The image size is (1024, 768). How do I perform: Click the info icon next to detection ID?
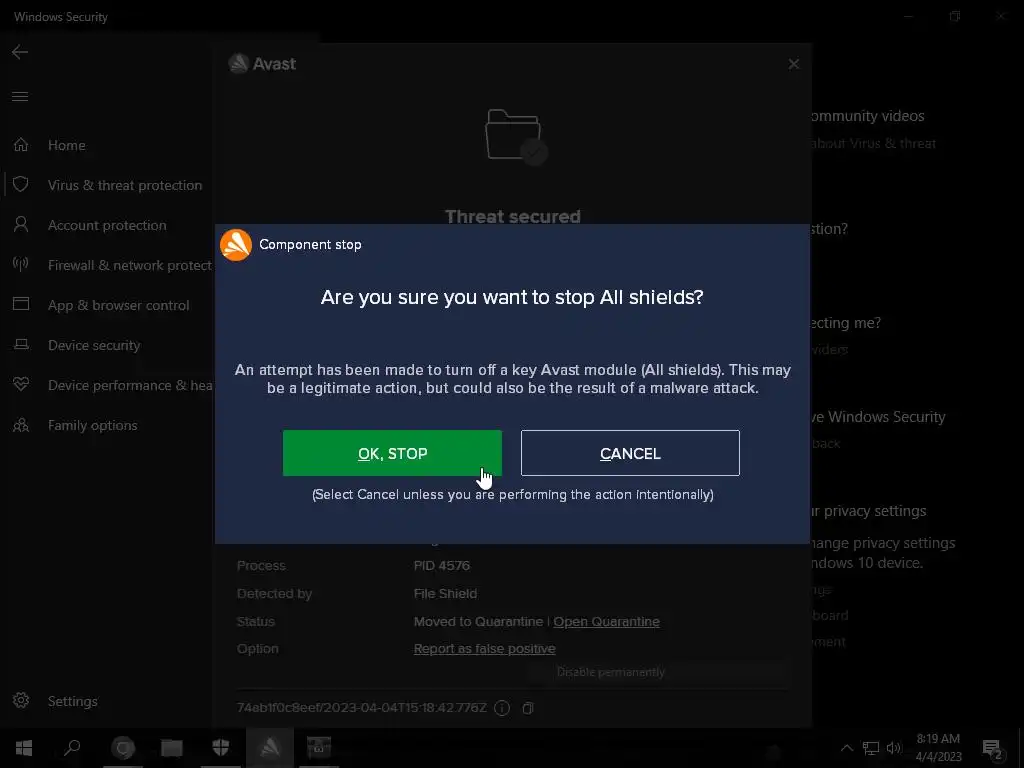(502, 708)
